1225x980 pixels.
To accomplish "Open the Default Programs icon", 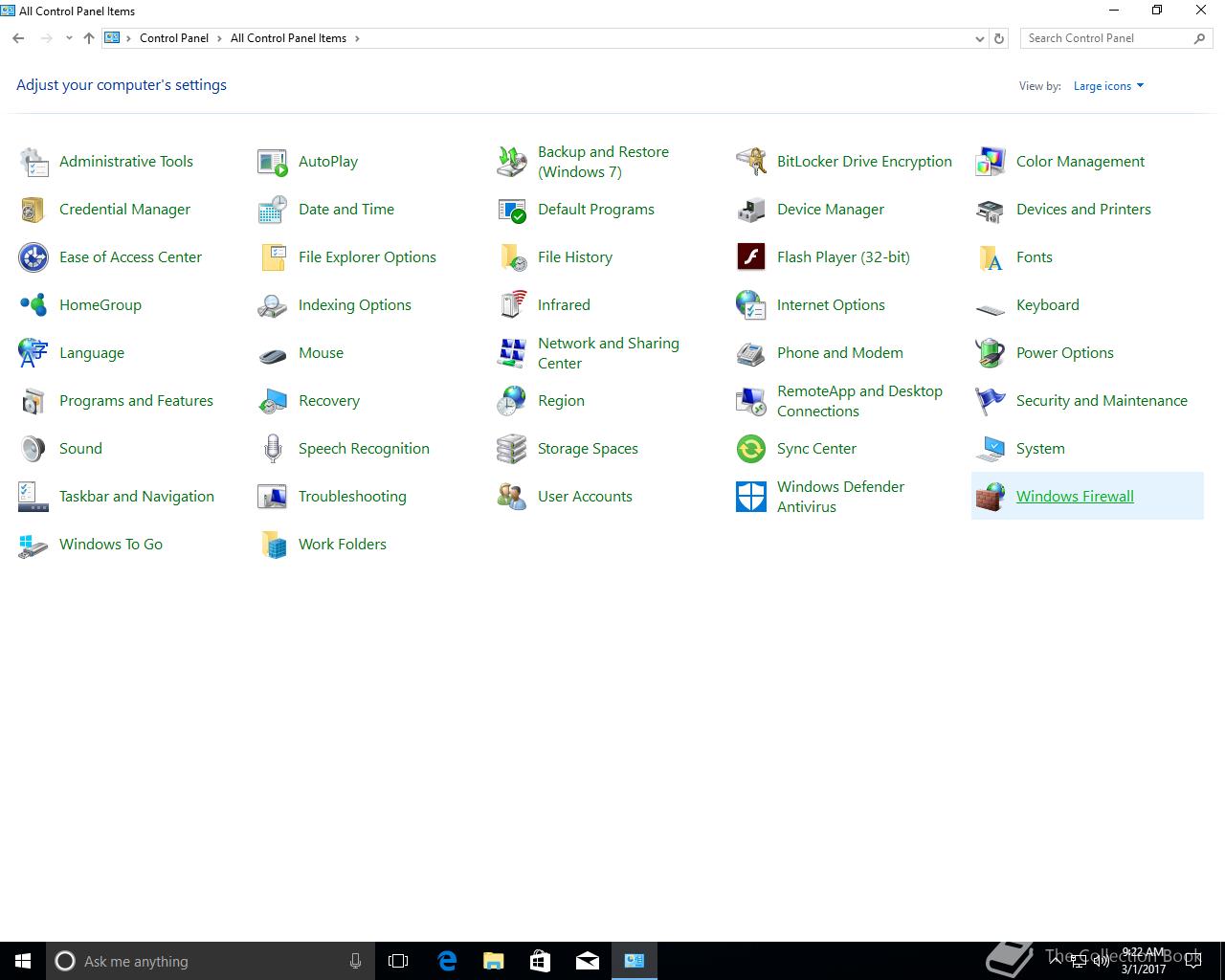I will pyautogui.click(x=512, y=210).
